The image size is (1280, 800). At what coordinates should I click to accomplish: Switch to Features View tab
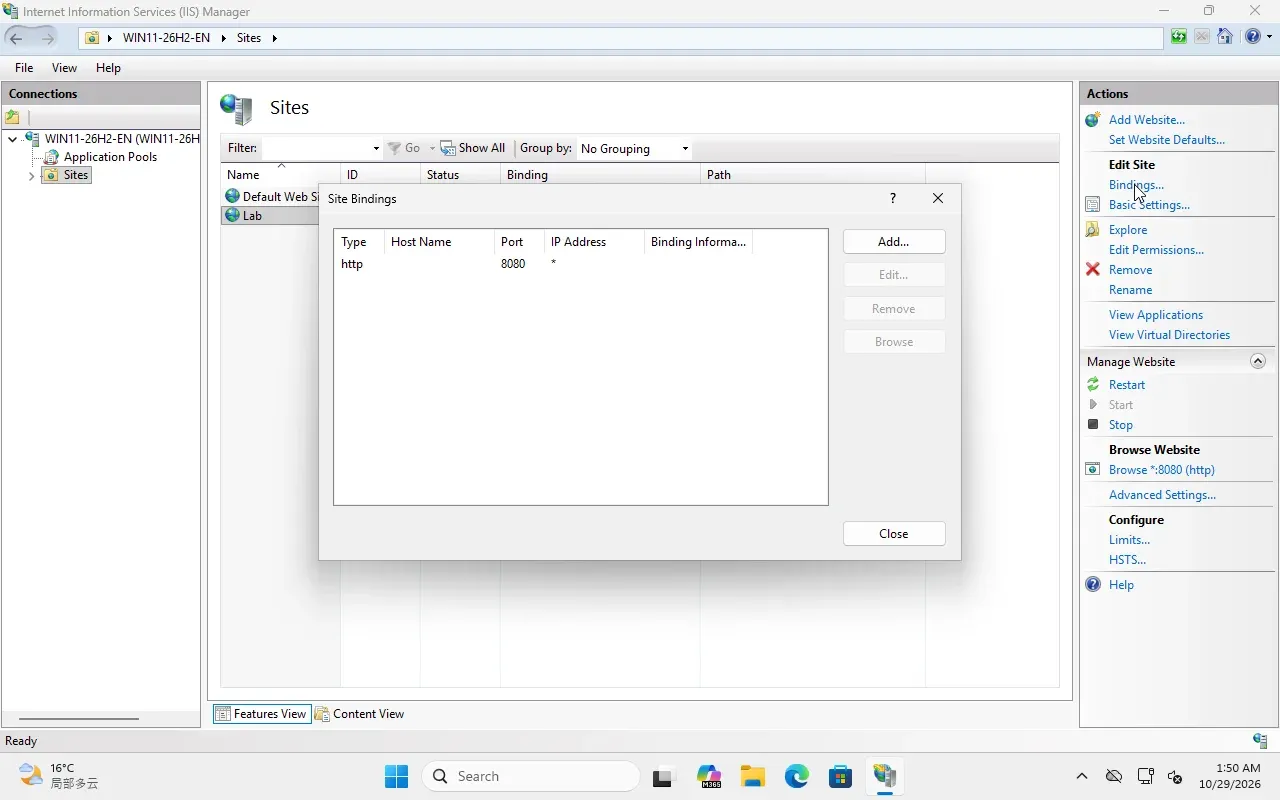pos(260,714)
